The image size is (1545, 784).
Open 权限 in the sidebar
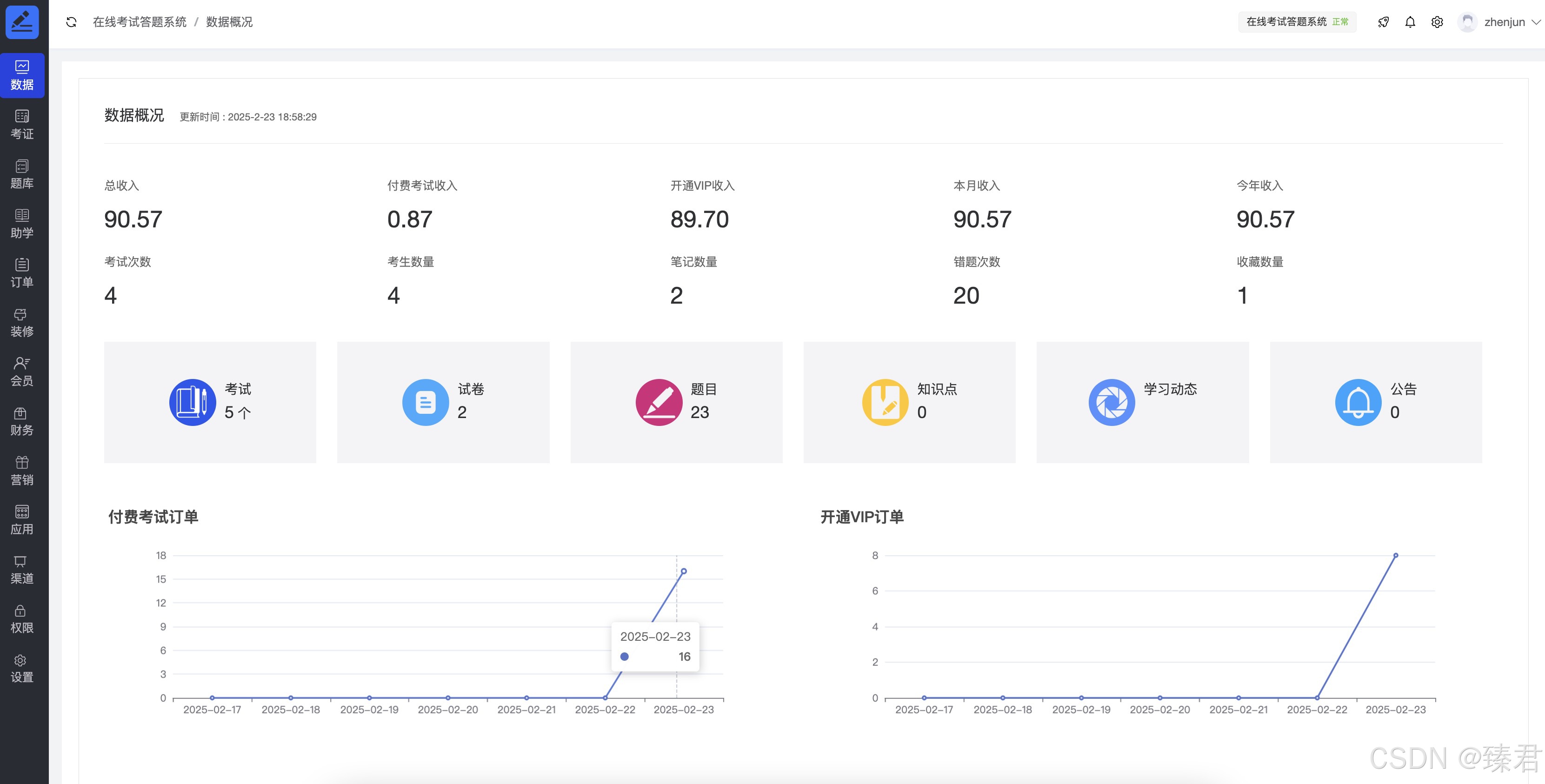click(22, 618)
